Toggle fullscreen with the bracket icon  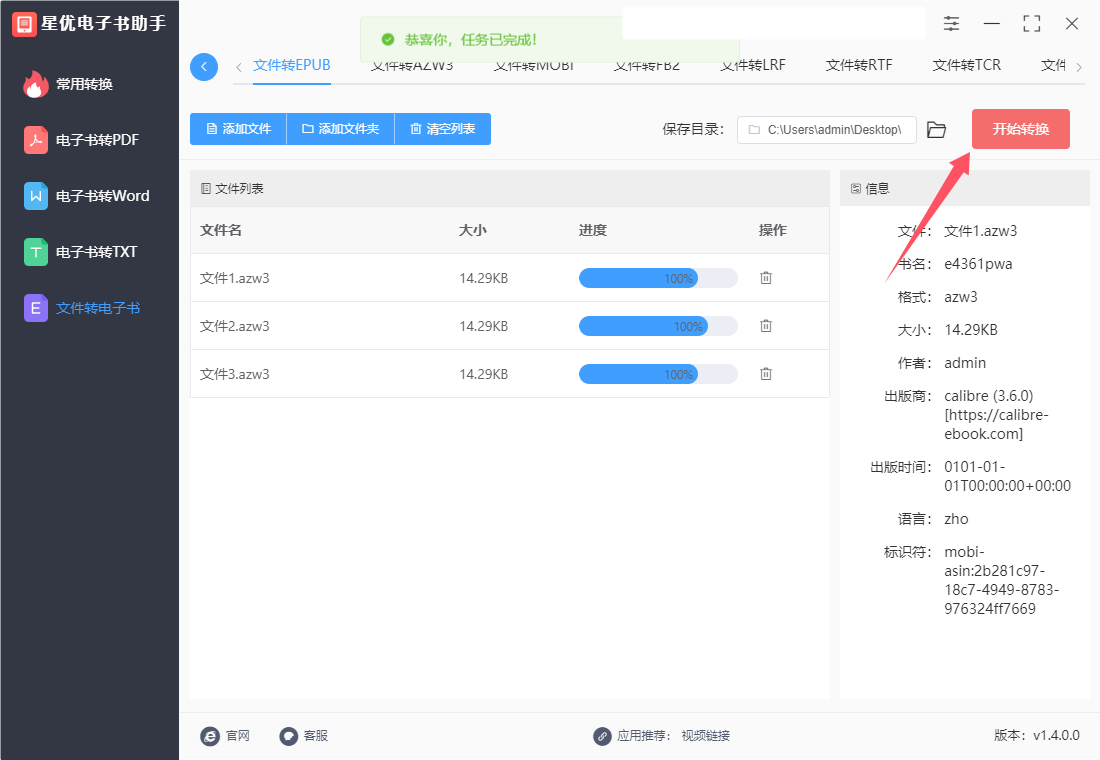[1032, 24]
